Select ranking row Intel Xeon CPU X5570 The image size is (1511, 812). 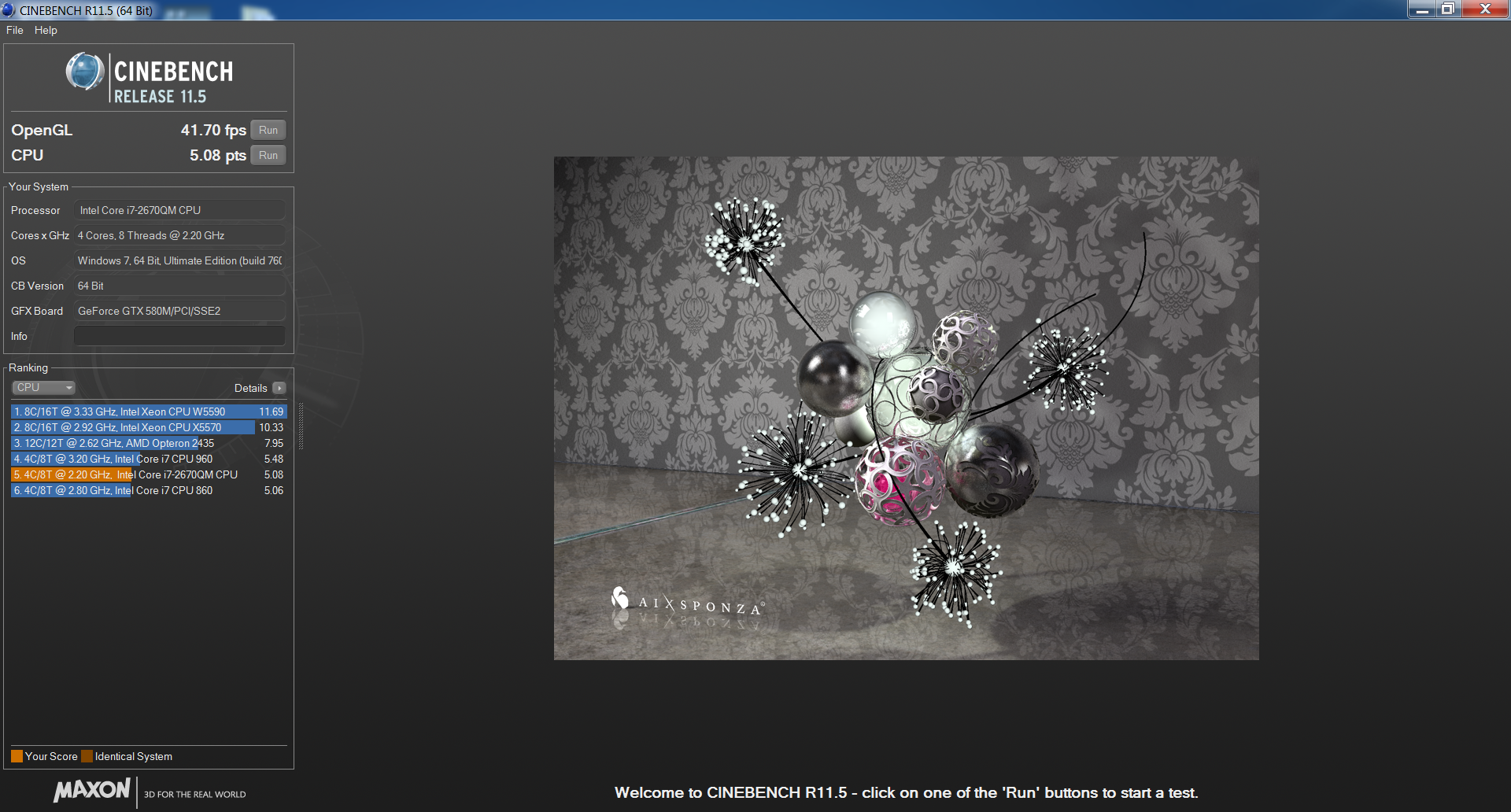click(149, 427)
